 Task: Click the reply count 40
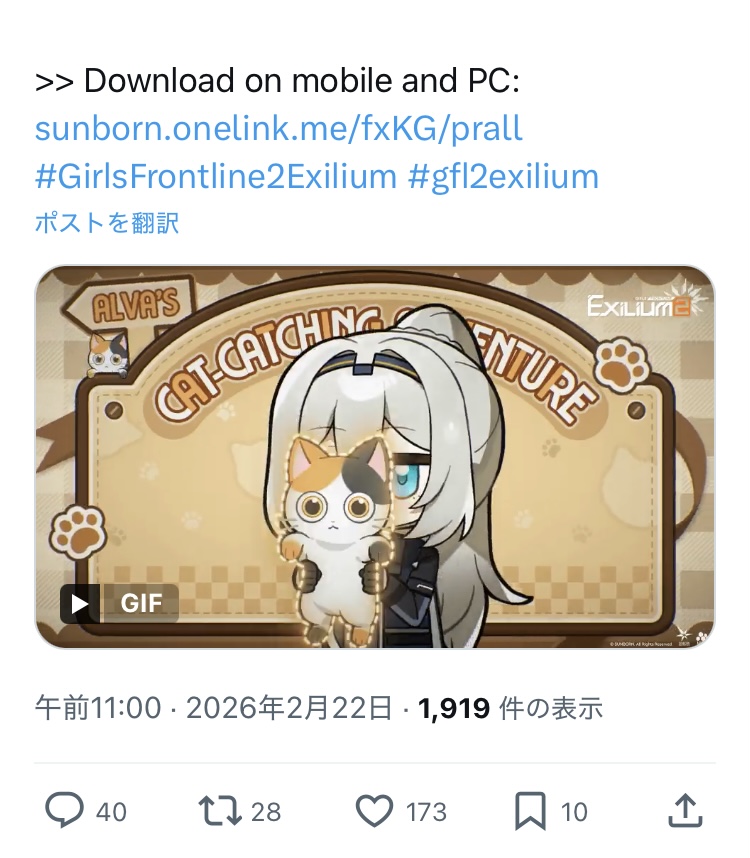[x=111, y=811]
